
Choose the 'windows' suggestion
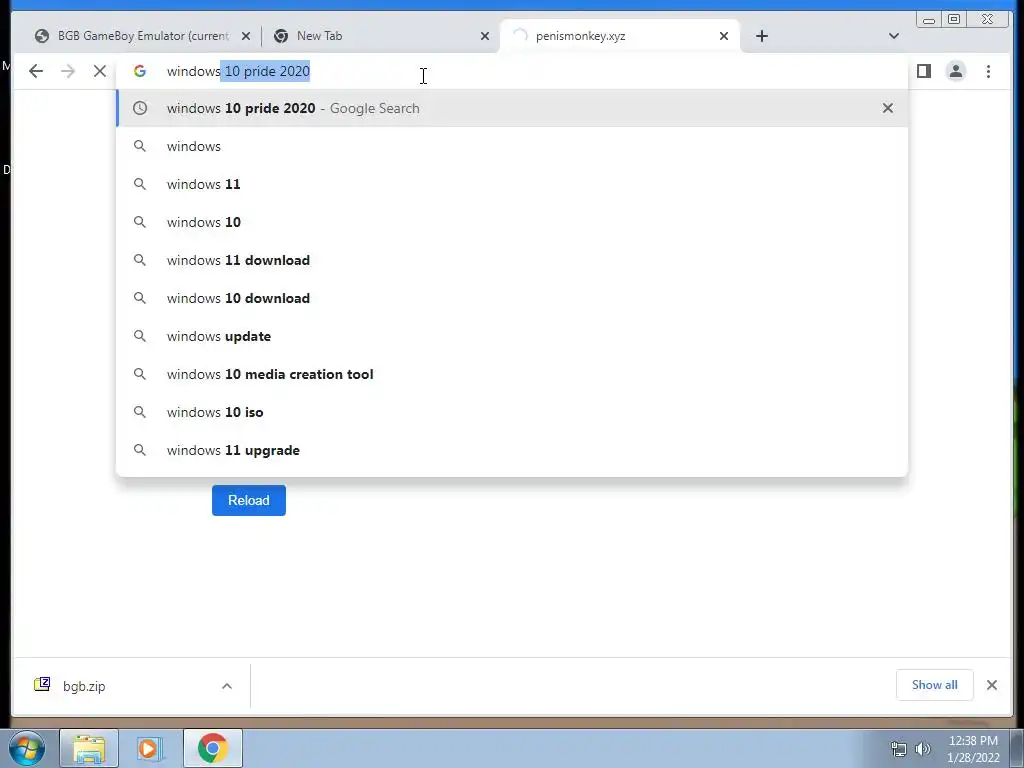point(512,146)
